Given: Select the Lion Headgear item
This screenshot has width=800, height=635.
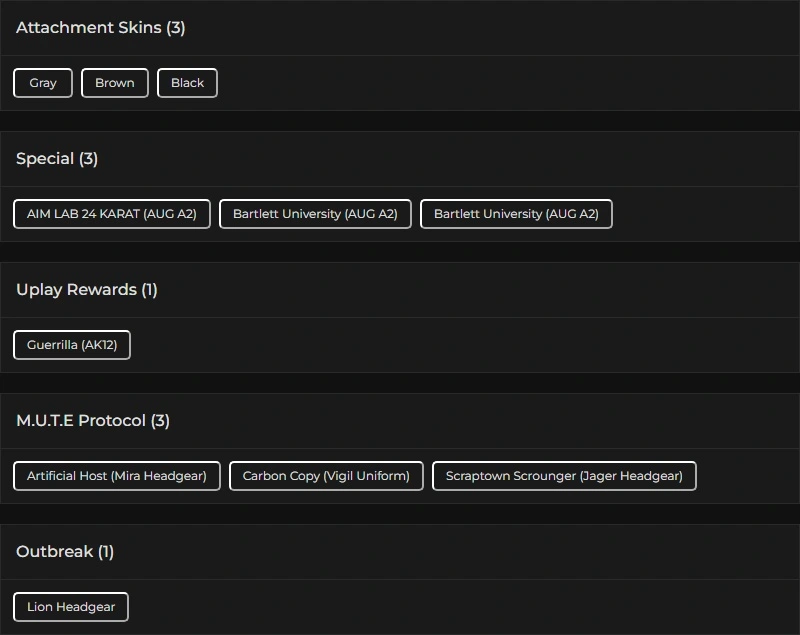Looking at the screenshot, I should pos(71,607).
